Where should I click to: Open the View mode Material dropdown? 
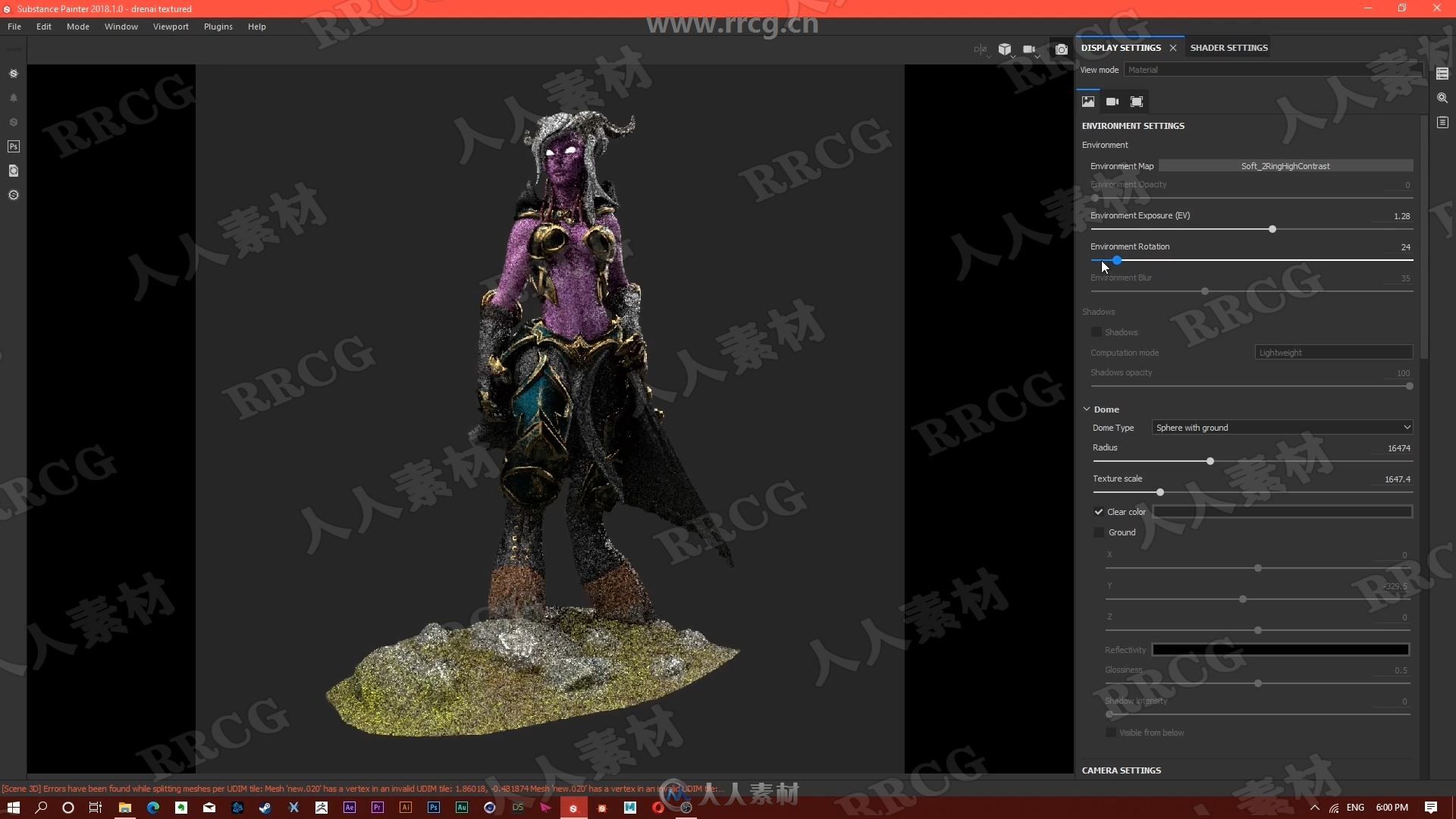[1273, 70]
